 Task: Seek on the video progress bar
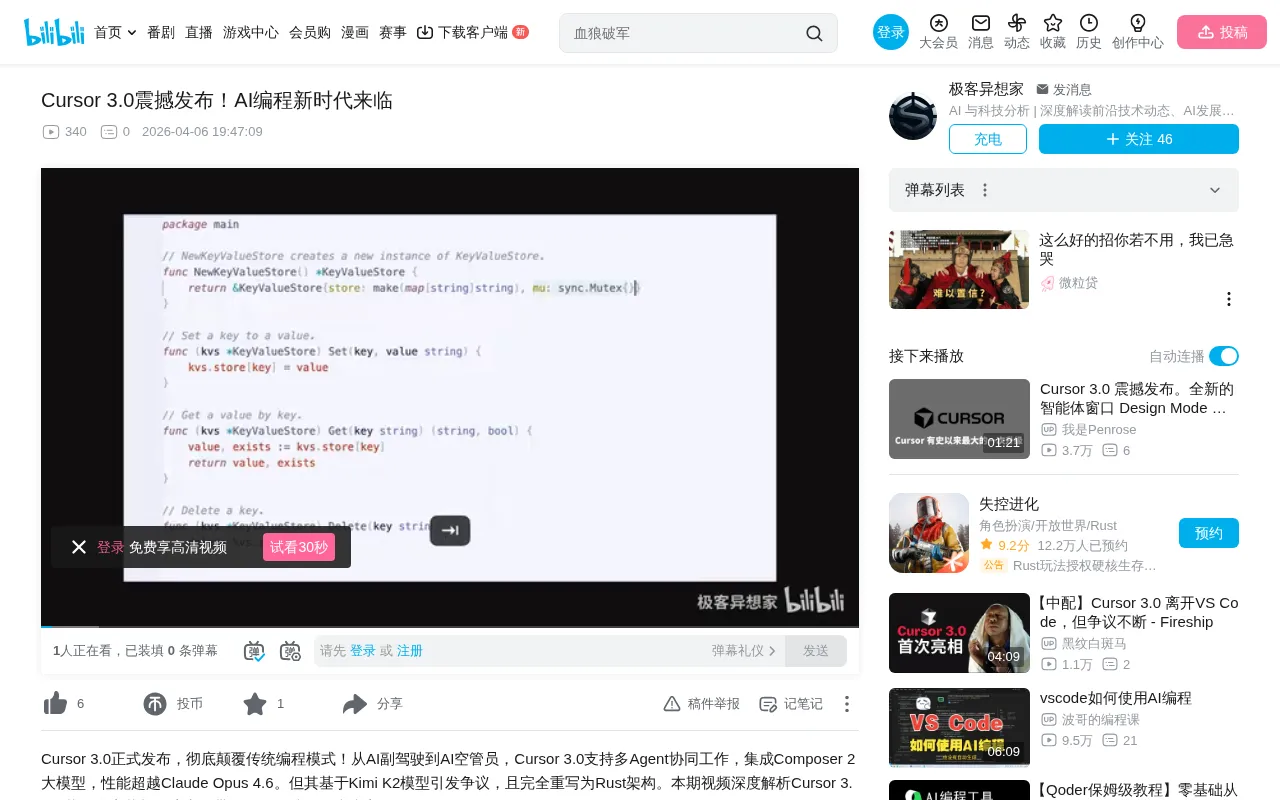tap(450, 627)
